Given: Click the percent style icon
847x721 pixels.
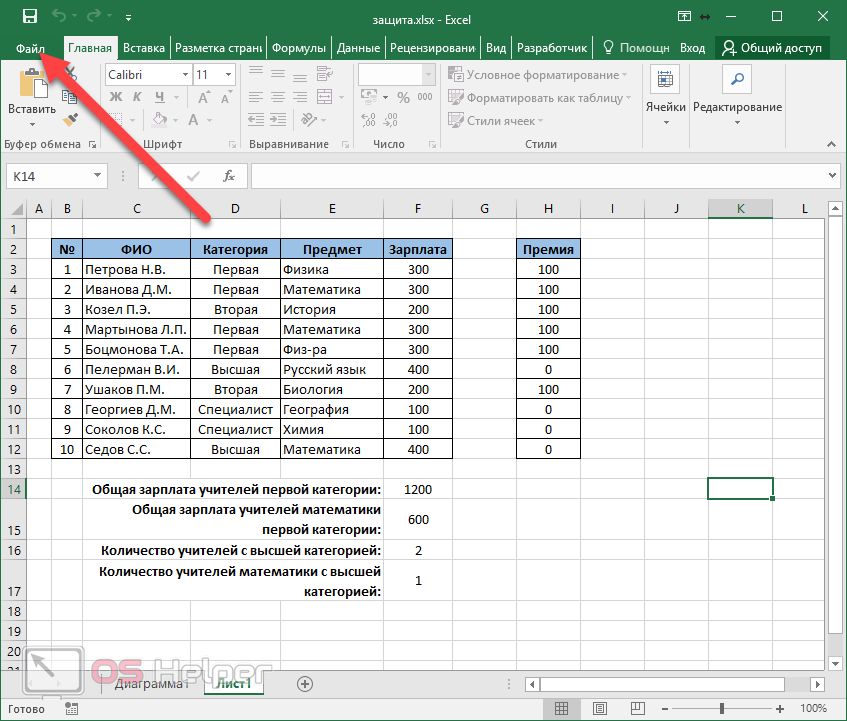Looking at the screenshot, I should pos(404,98).
